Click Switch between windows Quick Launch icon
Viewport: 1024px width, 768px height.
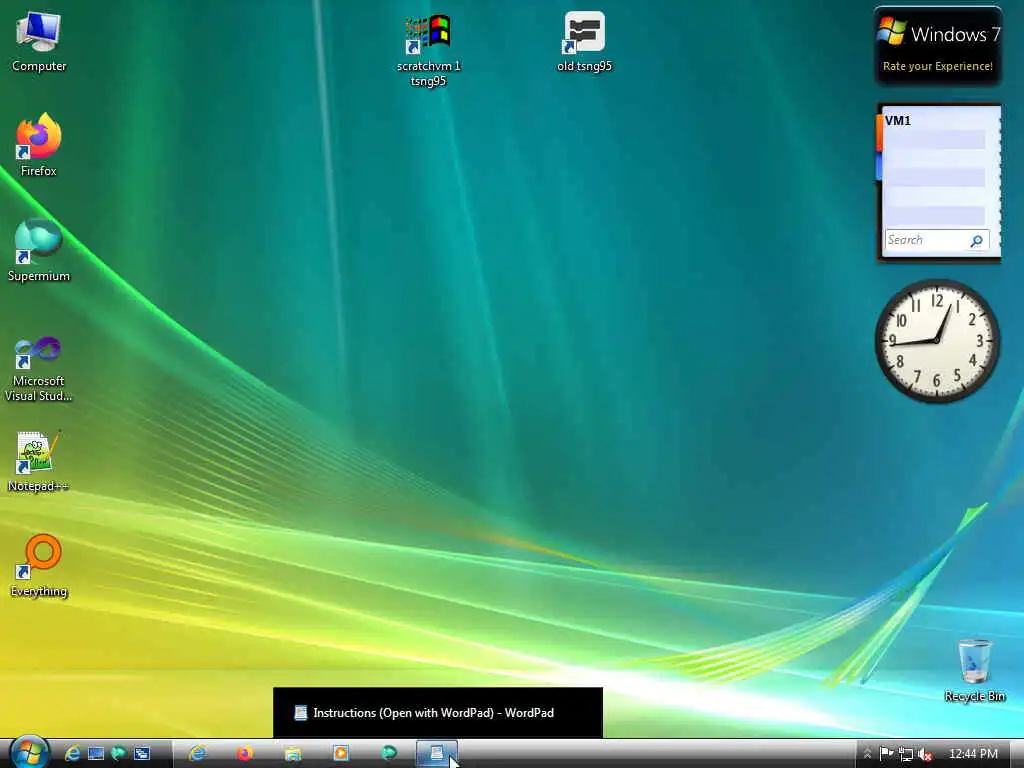pyautogui.click(x=142, y=754)
